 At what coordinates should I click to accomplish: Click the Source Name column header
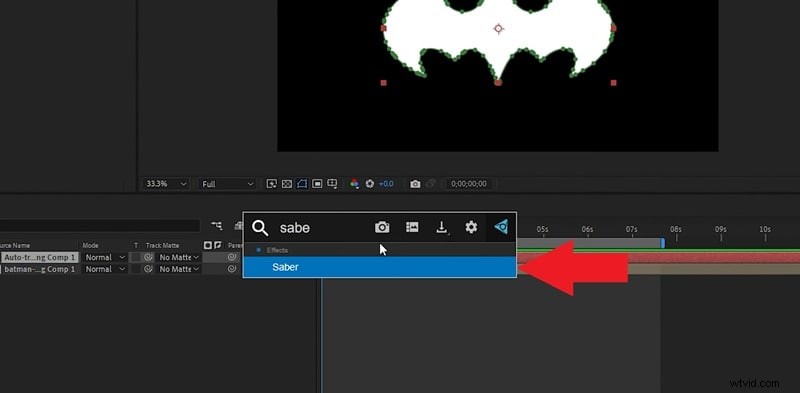tap(15, 245)
